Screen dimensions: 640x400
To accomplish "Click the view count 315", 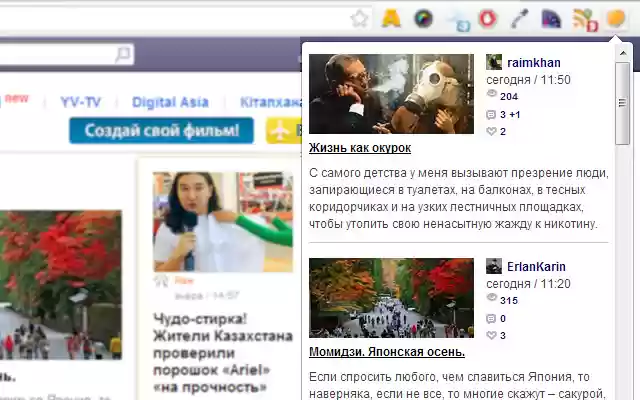I will click(x=509, y=301).
